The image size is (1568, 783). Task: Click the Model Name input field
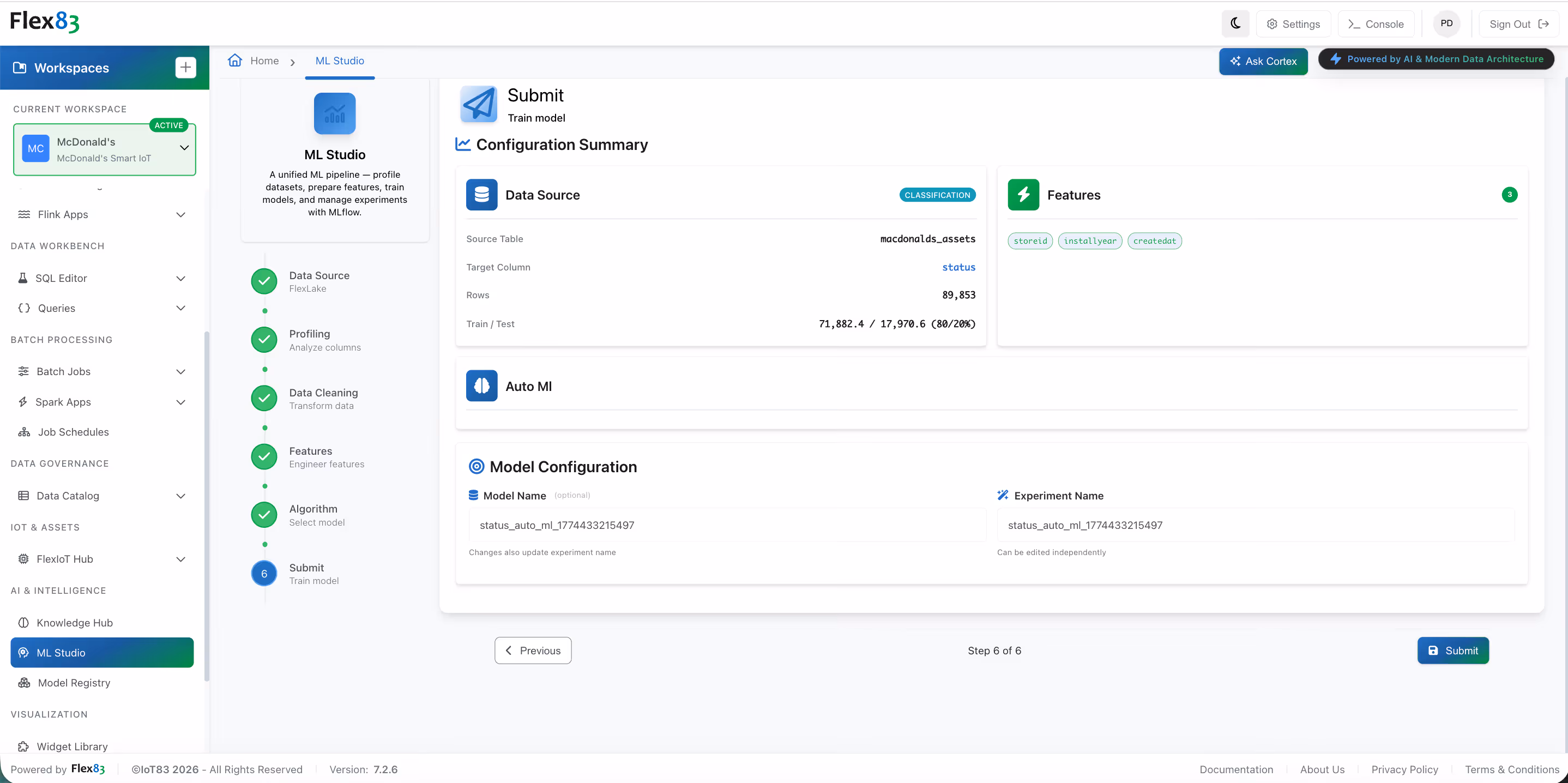coord(727,525)
